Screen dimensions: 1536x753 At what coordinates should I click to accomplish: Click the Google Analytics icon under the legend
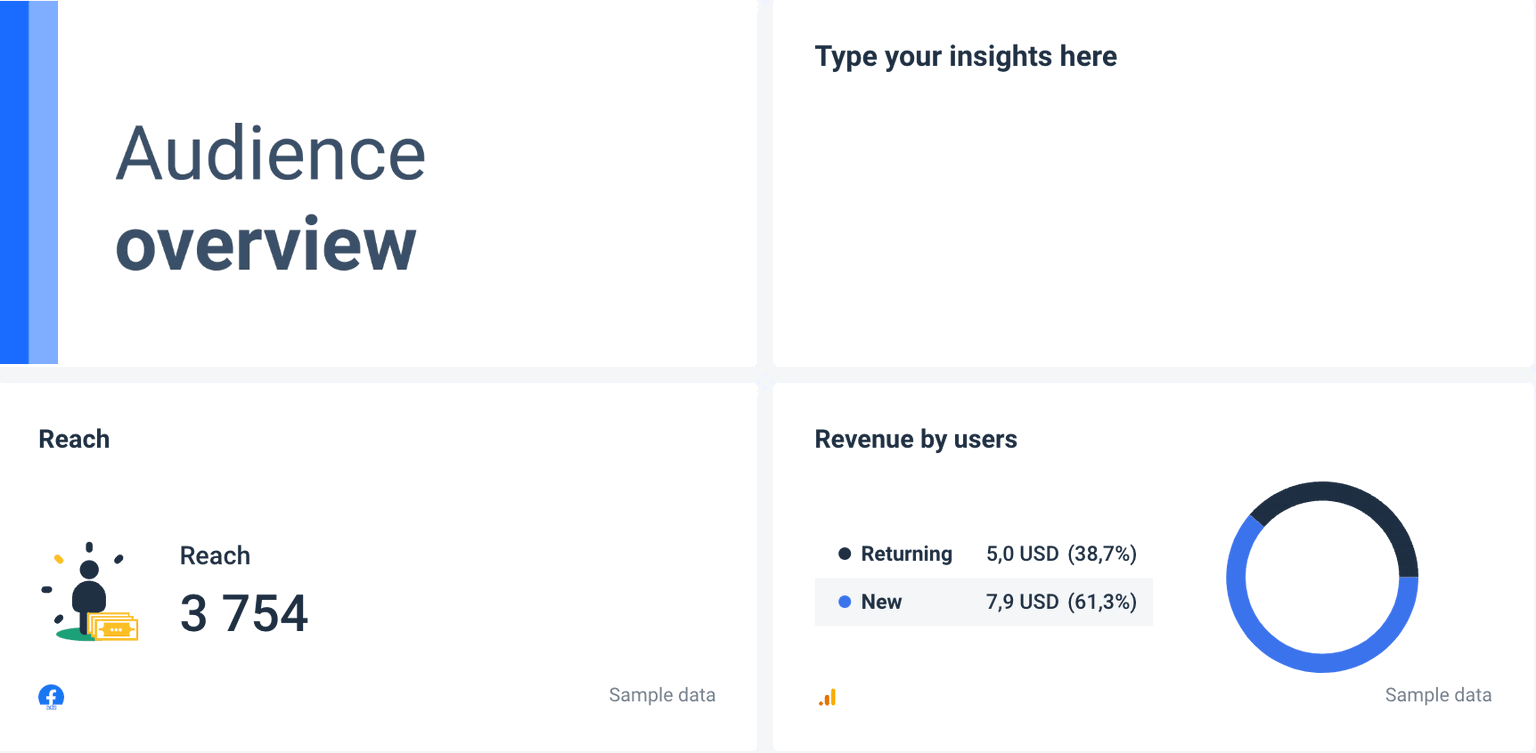[828, 698]
